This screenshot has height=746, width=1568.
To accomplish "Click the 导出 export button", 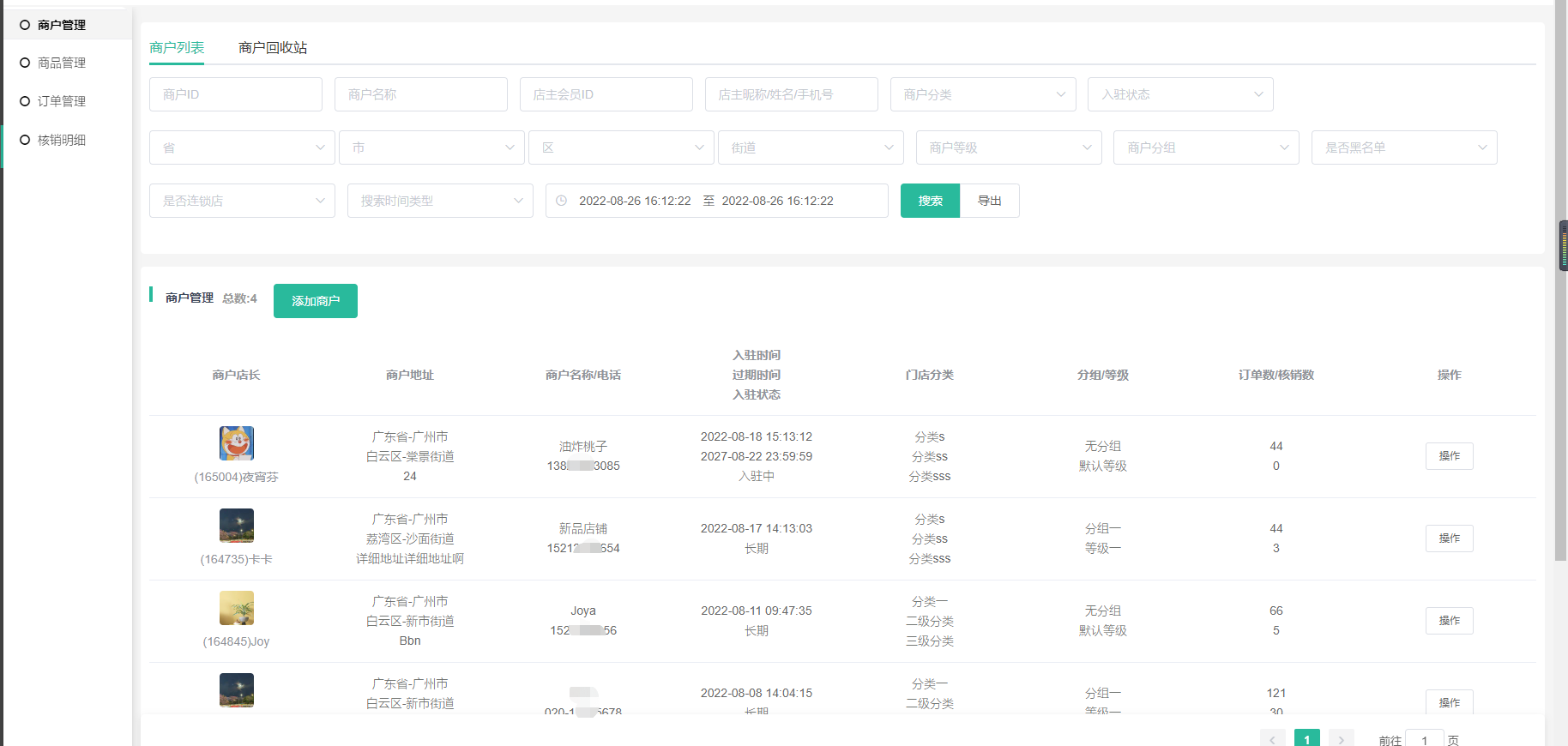I will tap(990, 201).
